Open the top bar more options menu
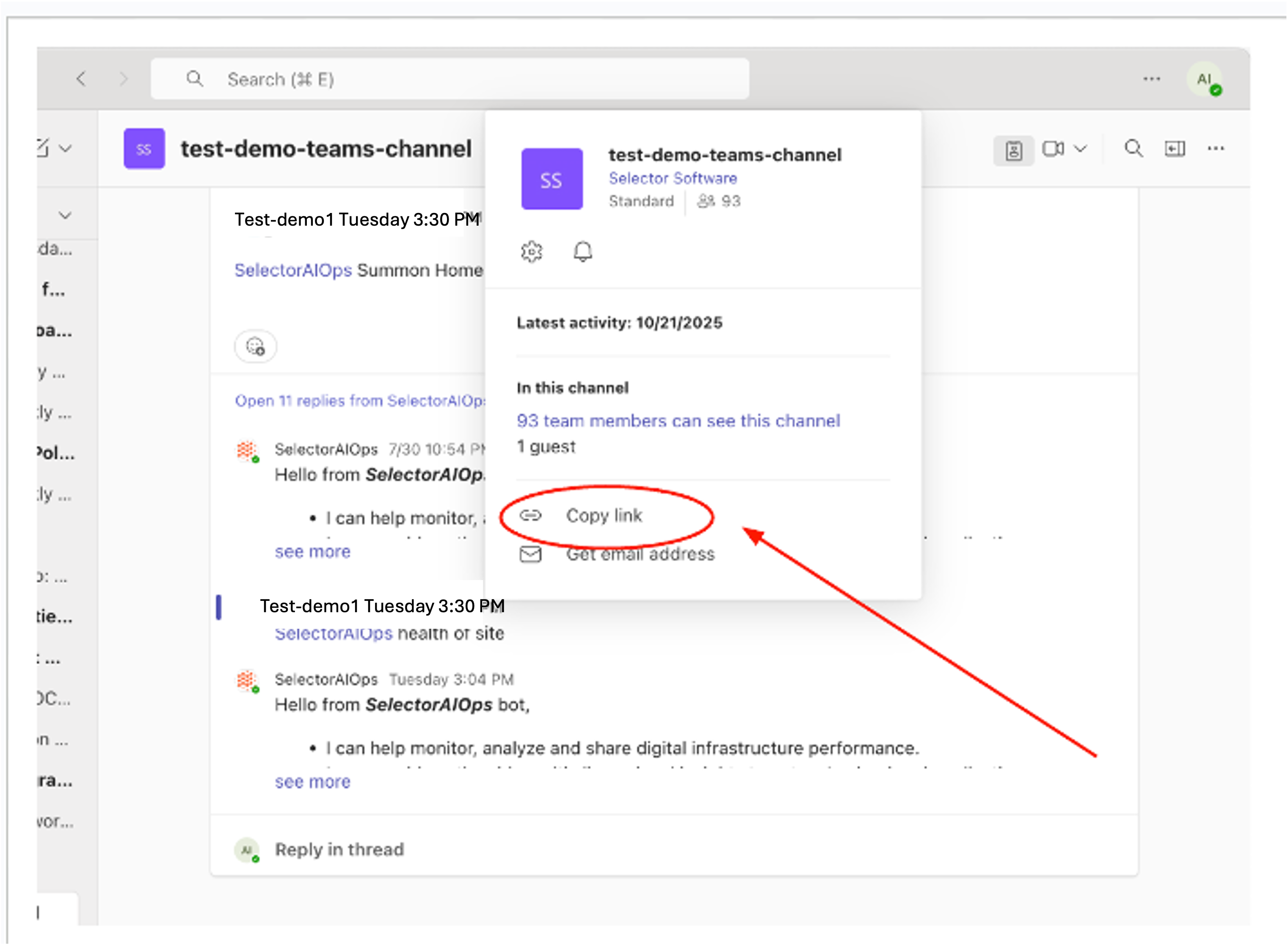Screen dimensions: 1288x945 [1151, 79]
